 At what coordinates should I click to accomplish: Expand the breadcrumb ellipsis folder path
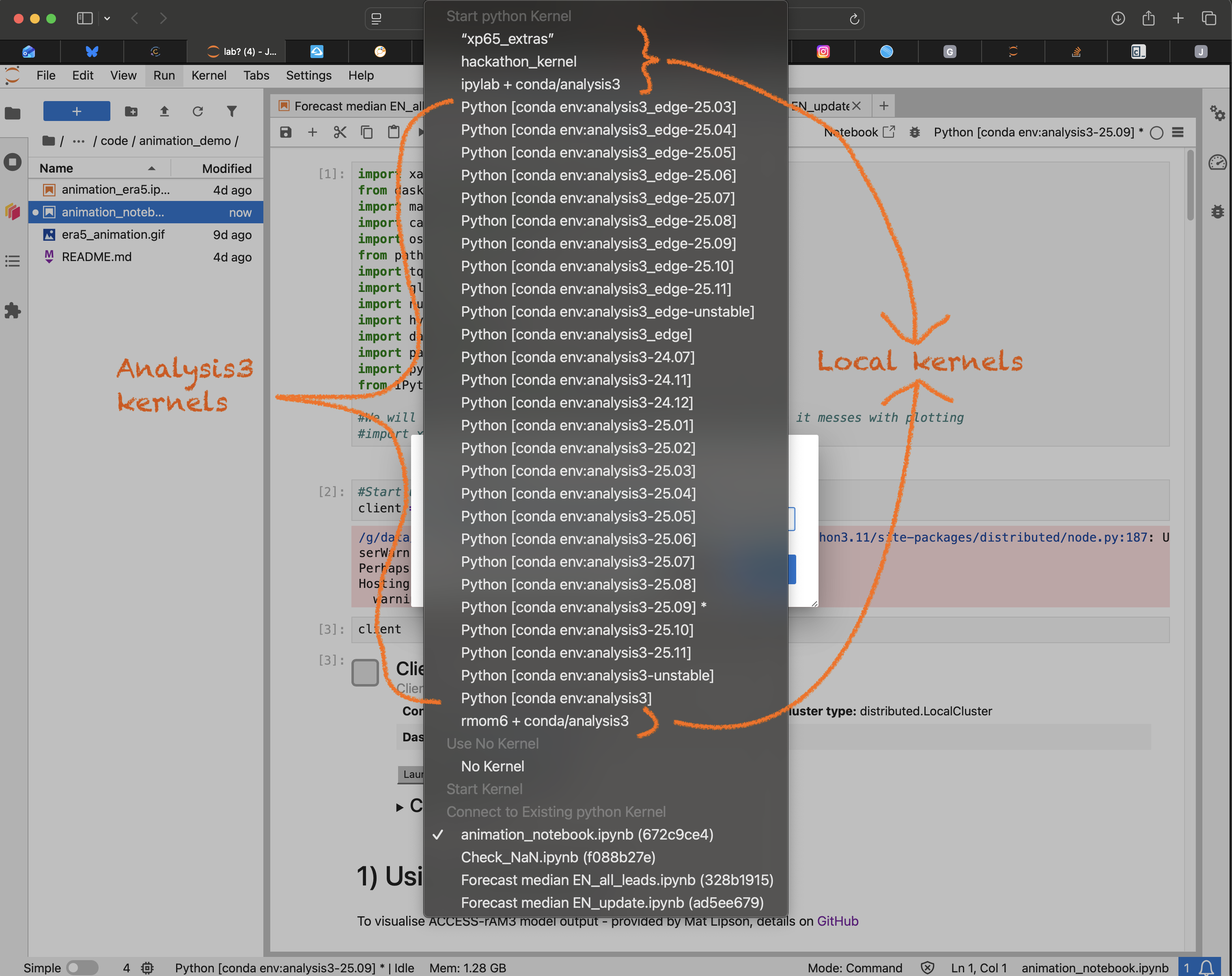click(78, 141)
